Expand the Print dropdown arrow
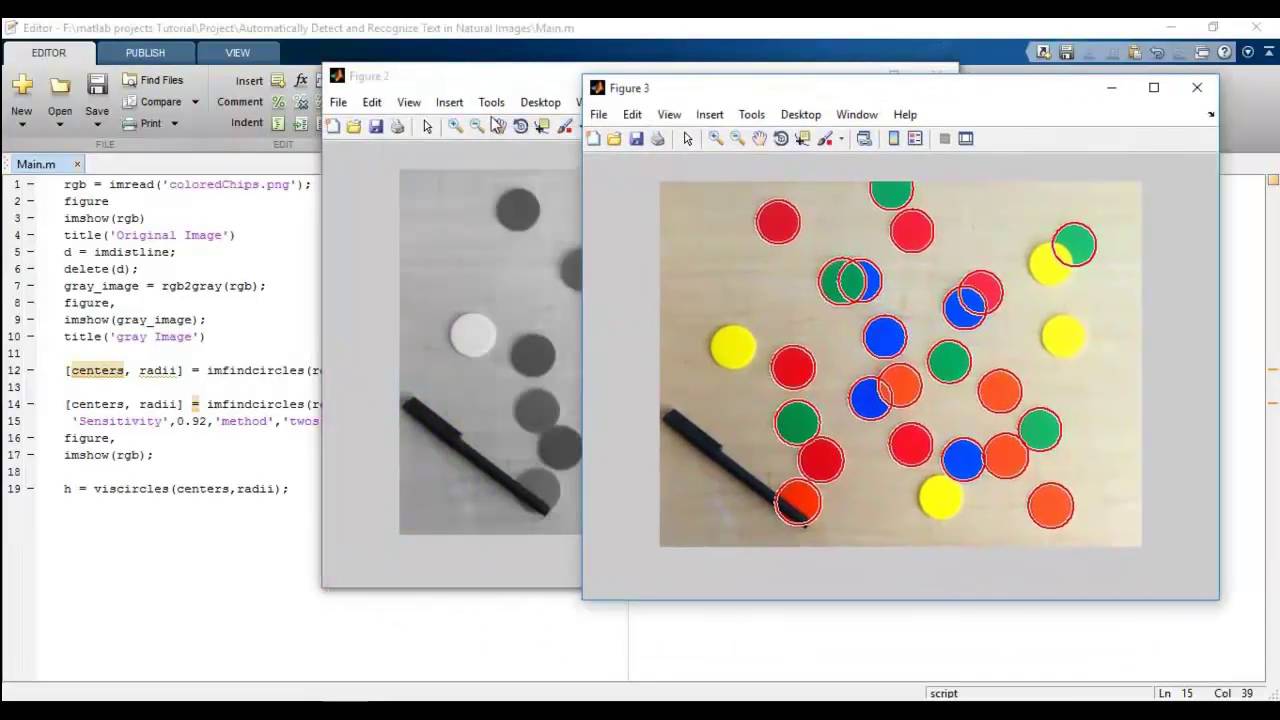Image resolution: width=1280 pixels, height=720 pixels. click(174, 124)
